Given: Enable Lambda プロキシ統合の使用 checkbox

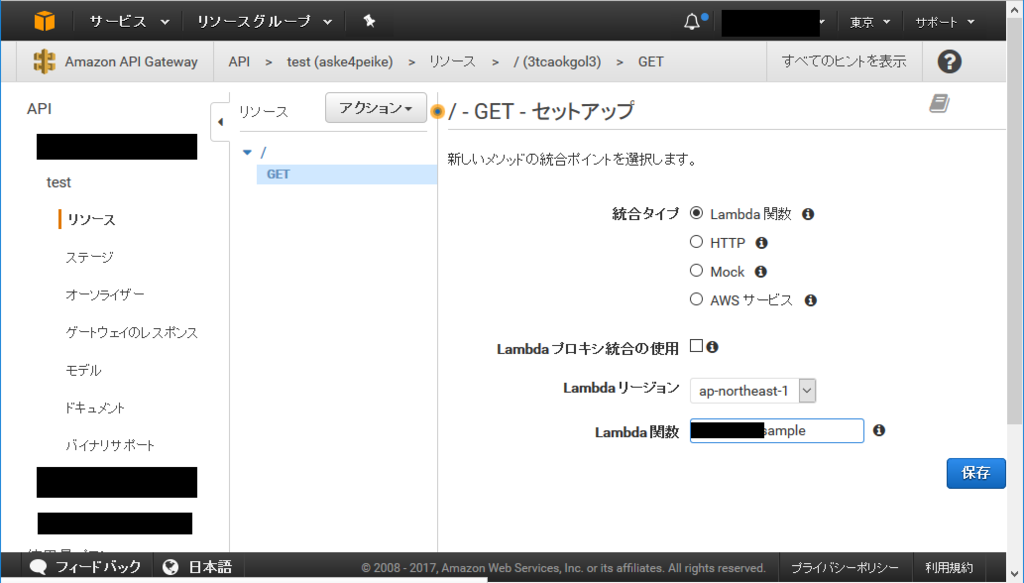Looking at the screenshot, I should 696,345.
